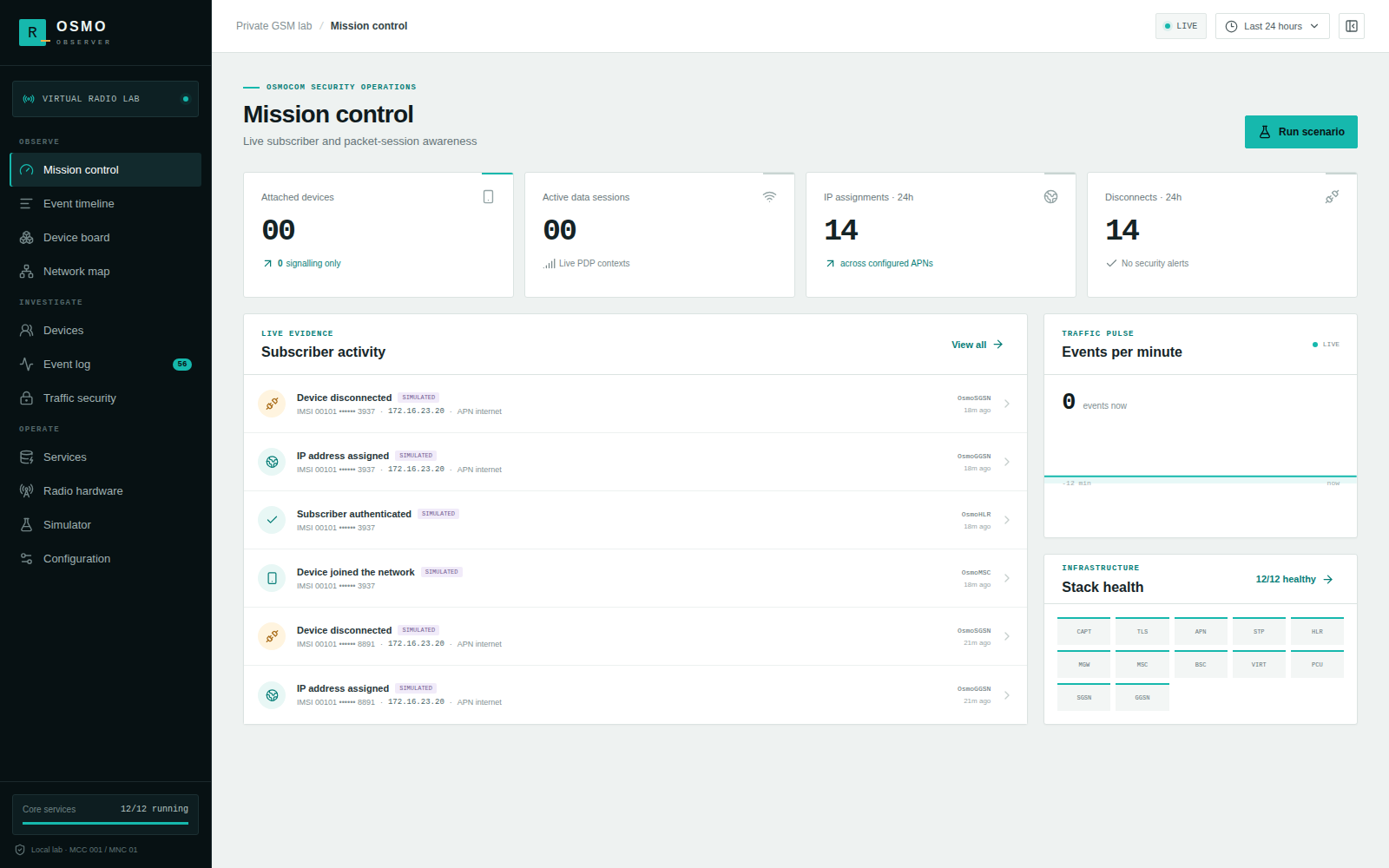
Task: Click the unplug icon on Disconnects card
Action: click(x=1333, y=197)
